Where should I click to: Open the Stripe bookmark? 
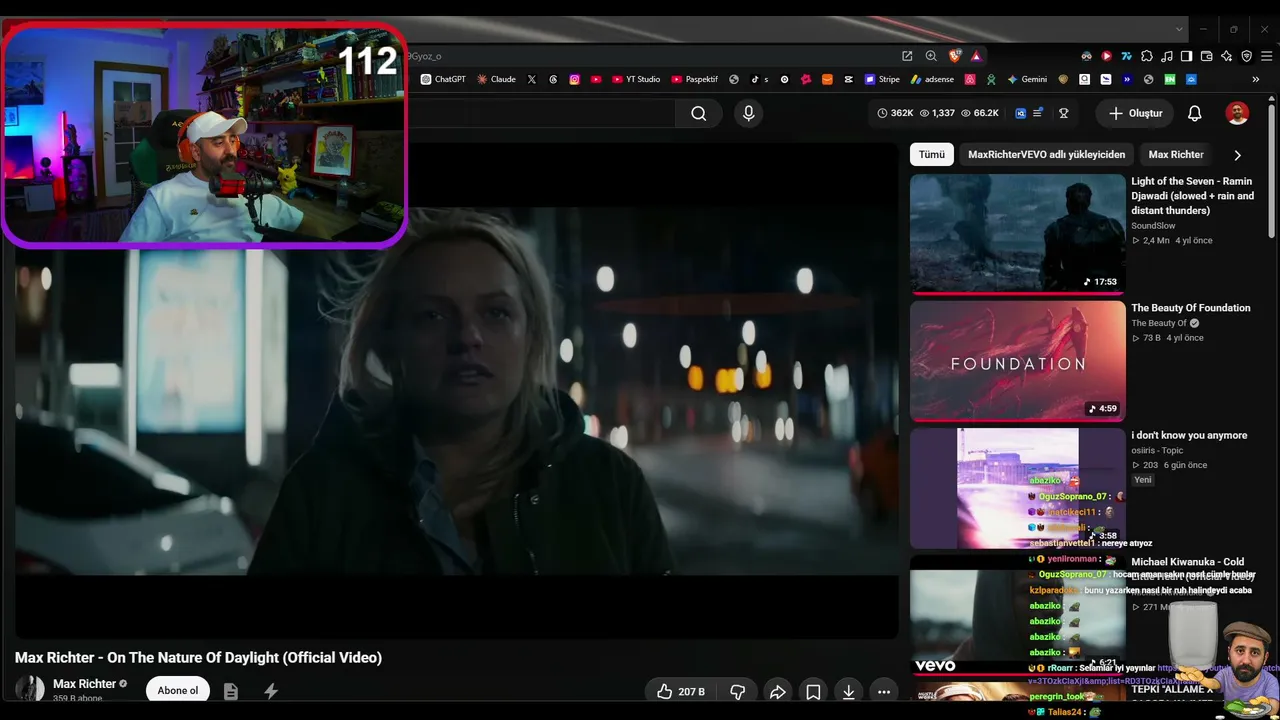(x=883, y=79)
